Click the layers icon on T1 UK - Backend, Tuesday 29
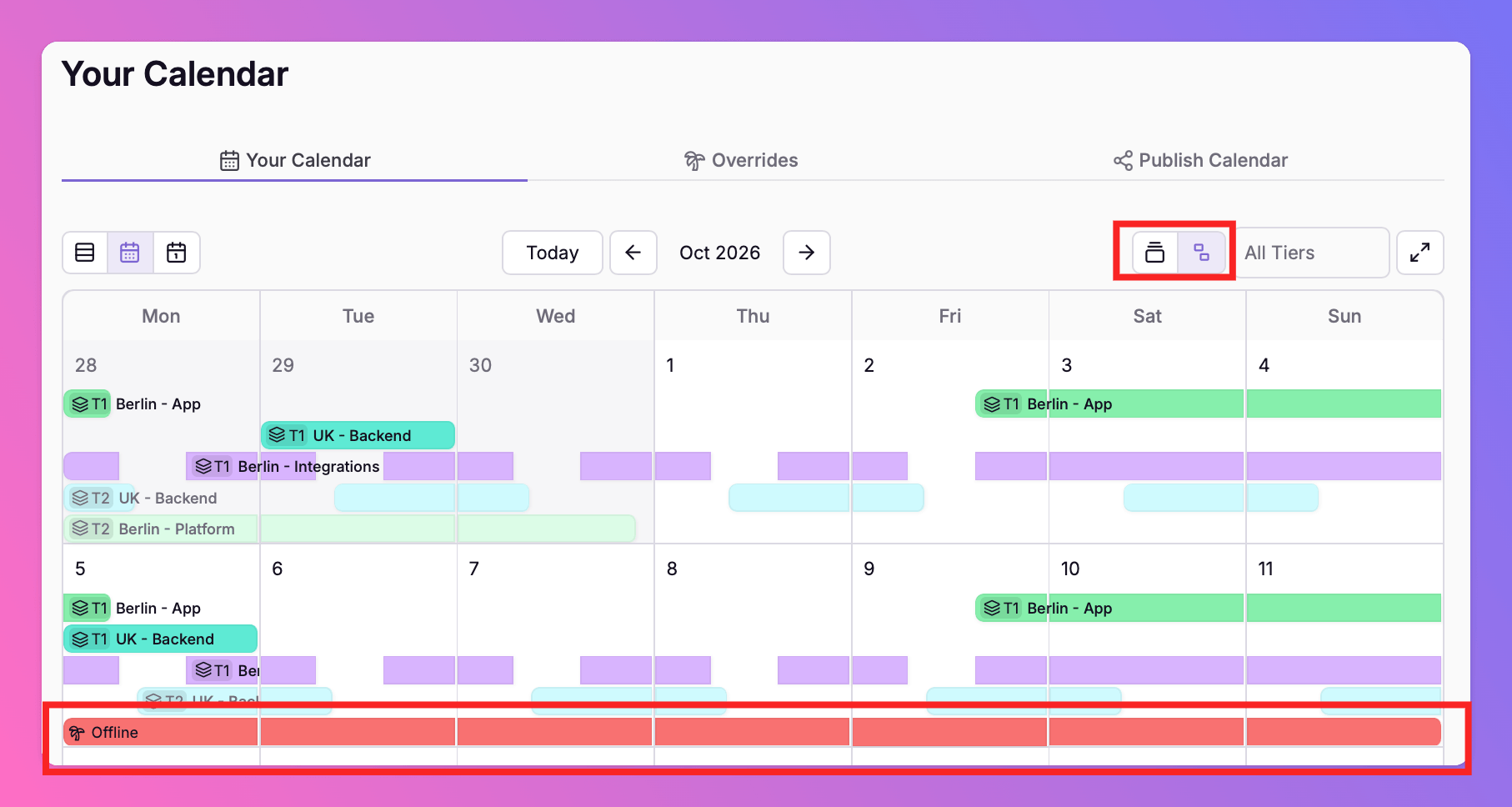Image resolution: width=1512 pixels, height=807 pixels. (x=278, y=435)
